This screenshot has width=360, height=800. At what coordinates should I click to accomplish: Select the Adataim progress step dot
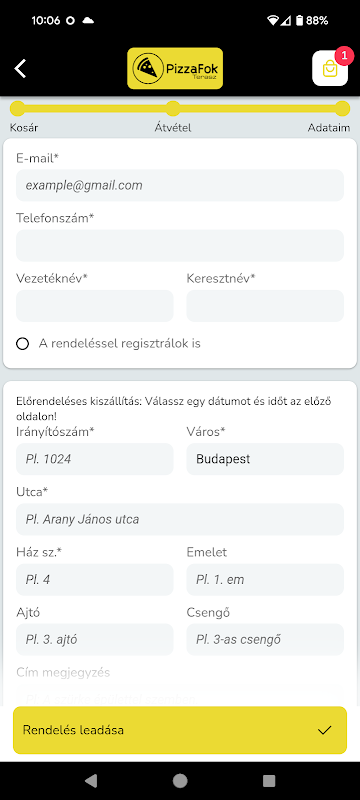click(x=343, y=109)
